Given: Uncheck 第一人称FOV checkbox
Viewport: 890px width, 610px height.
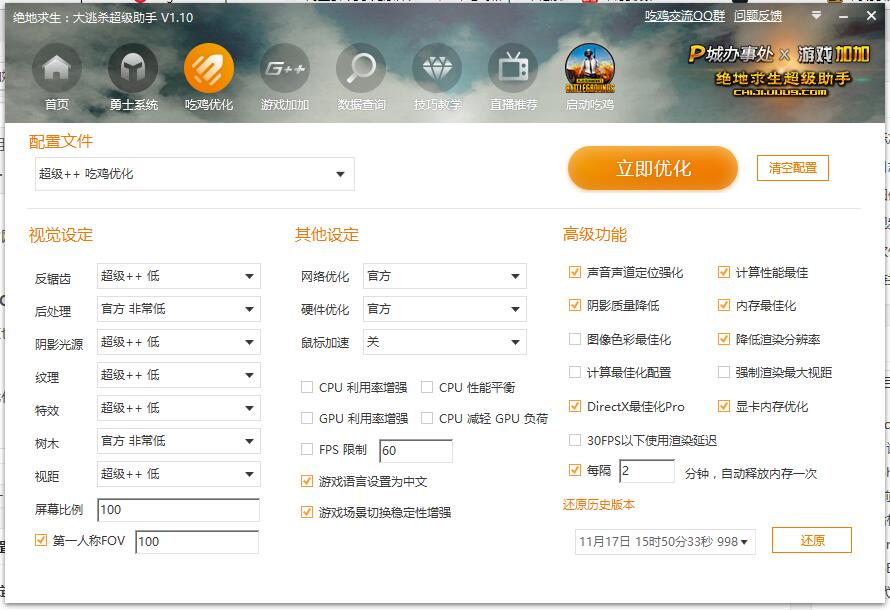Looking at the screenshot, I should pyautogui.click(x=40, y=540).
